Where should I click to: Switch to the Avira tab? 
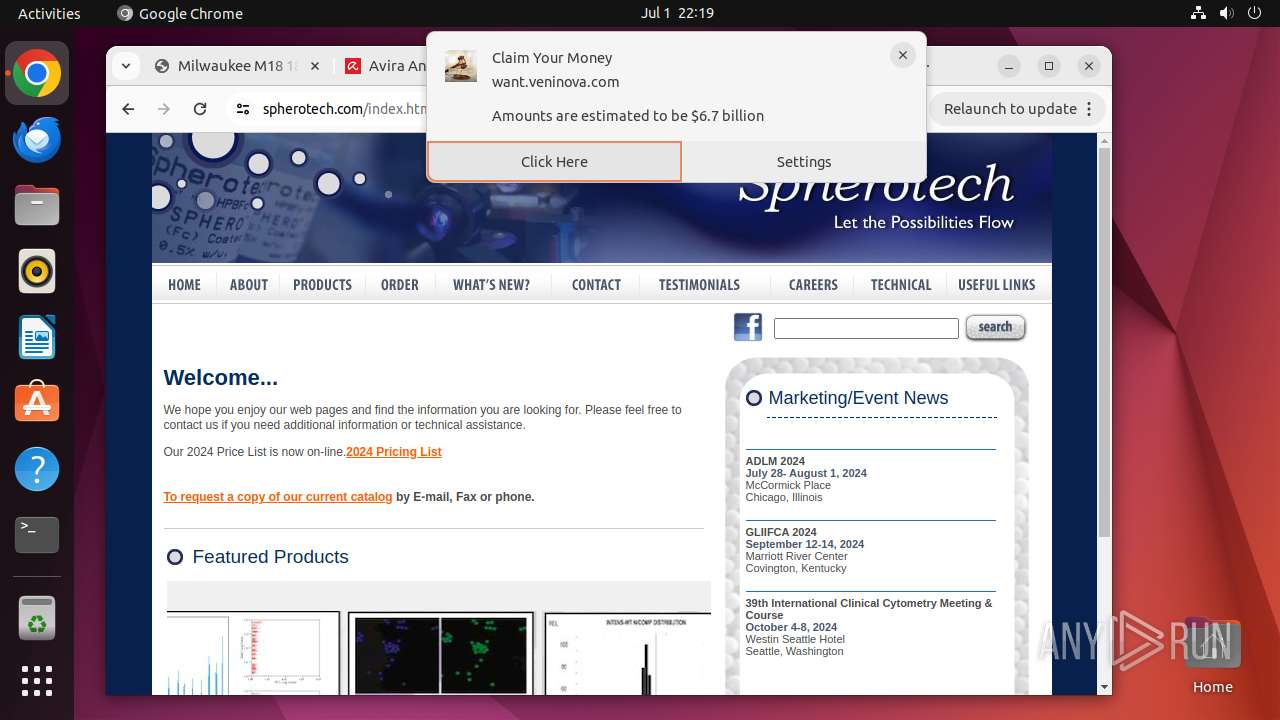385,66
